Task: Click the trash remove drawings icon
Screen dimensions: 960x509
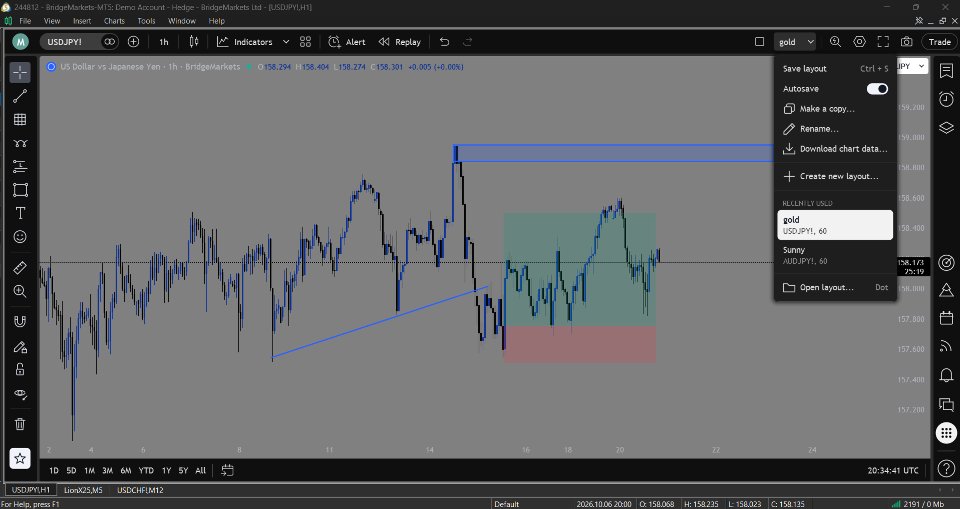Action: [x=20, y=423]
